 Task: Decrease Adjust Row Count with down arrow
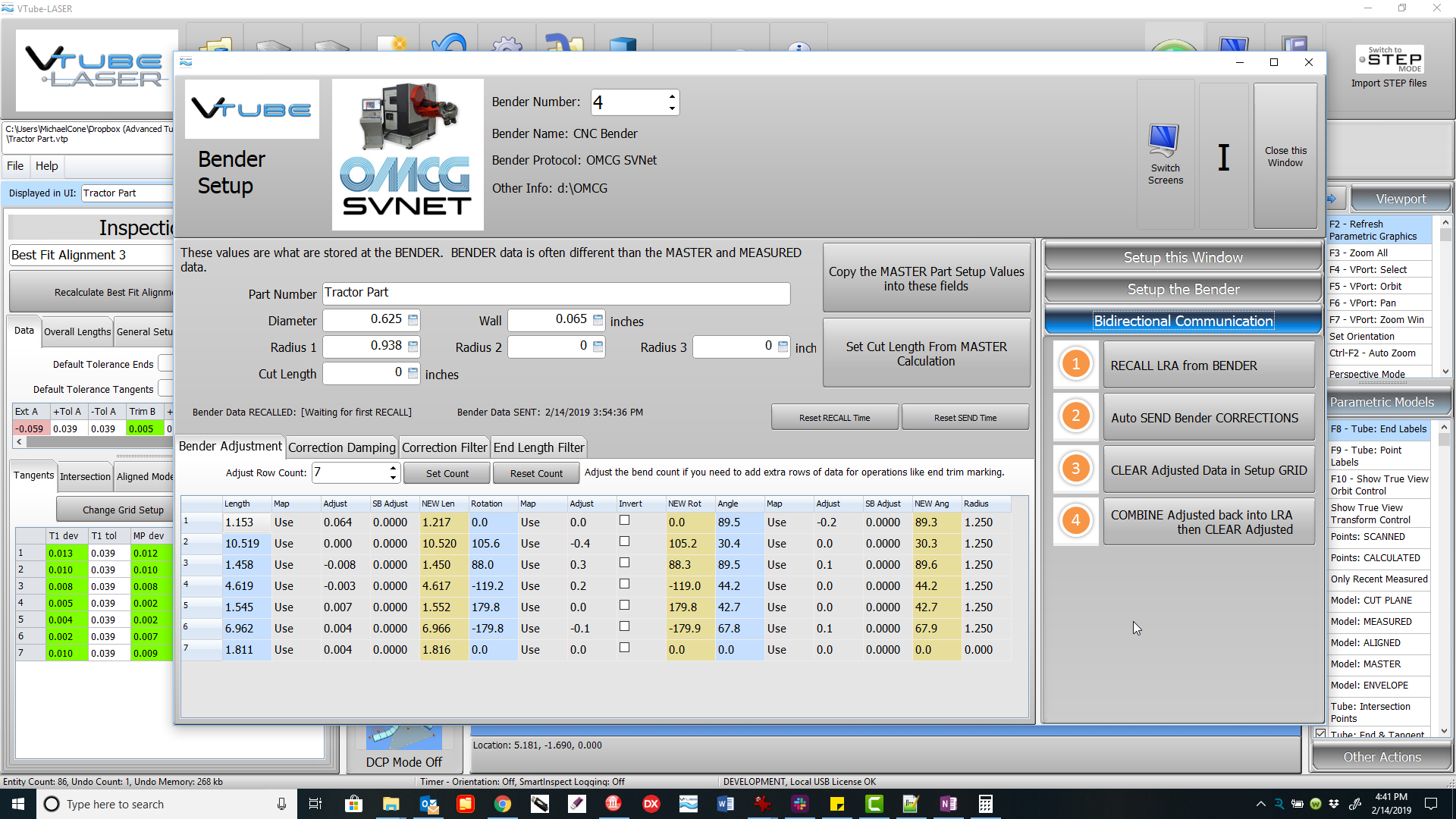[393, 478]
